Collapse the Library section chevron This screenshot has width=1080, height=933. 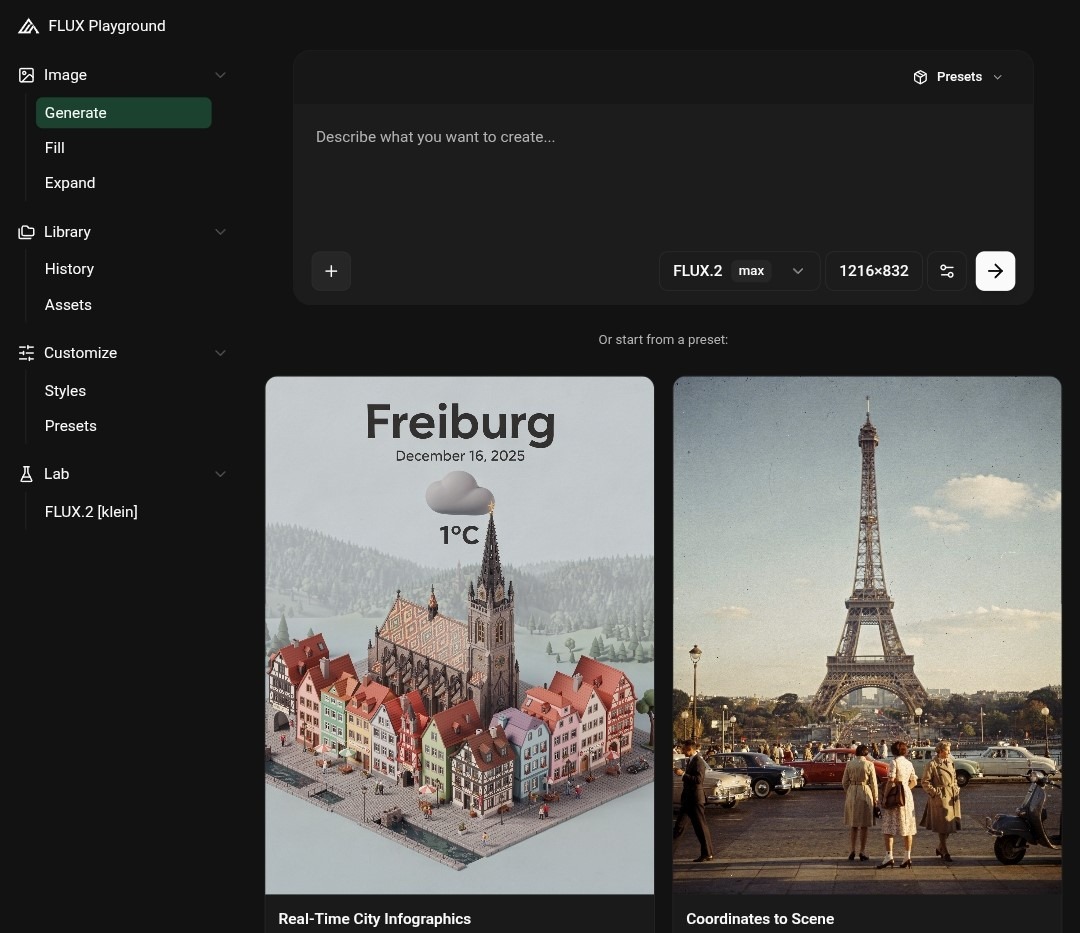[220, 232]
